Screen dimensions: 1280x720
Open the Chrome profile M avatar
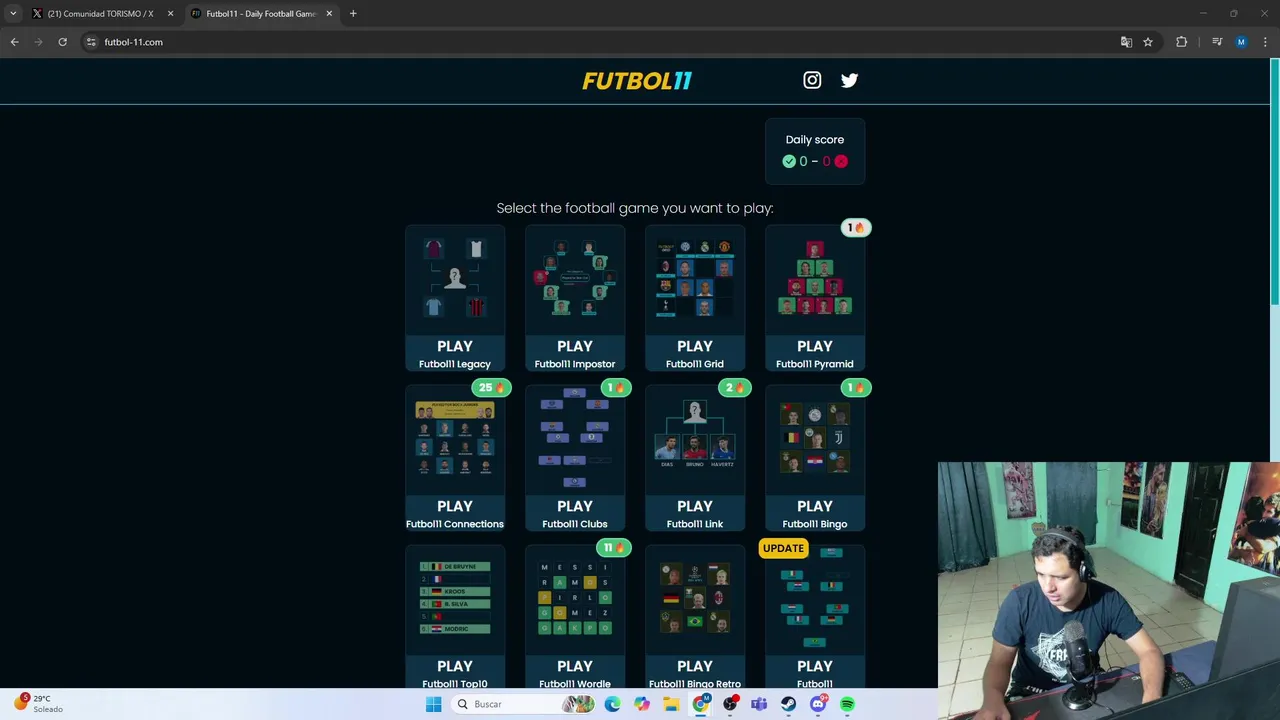pos(1241,42)
